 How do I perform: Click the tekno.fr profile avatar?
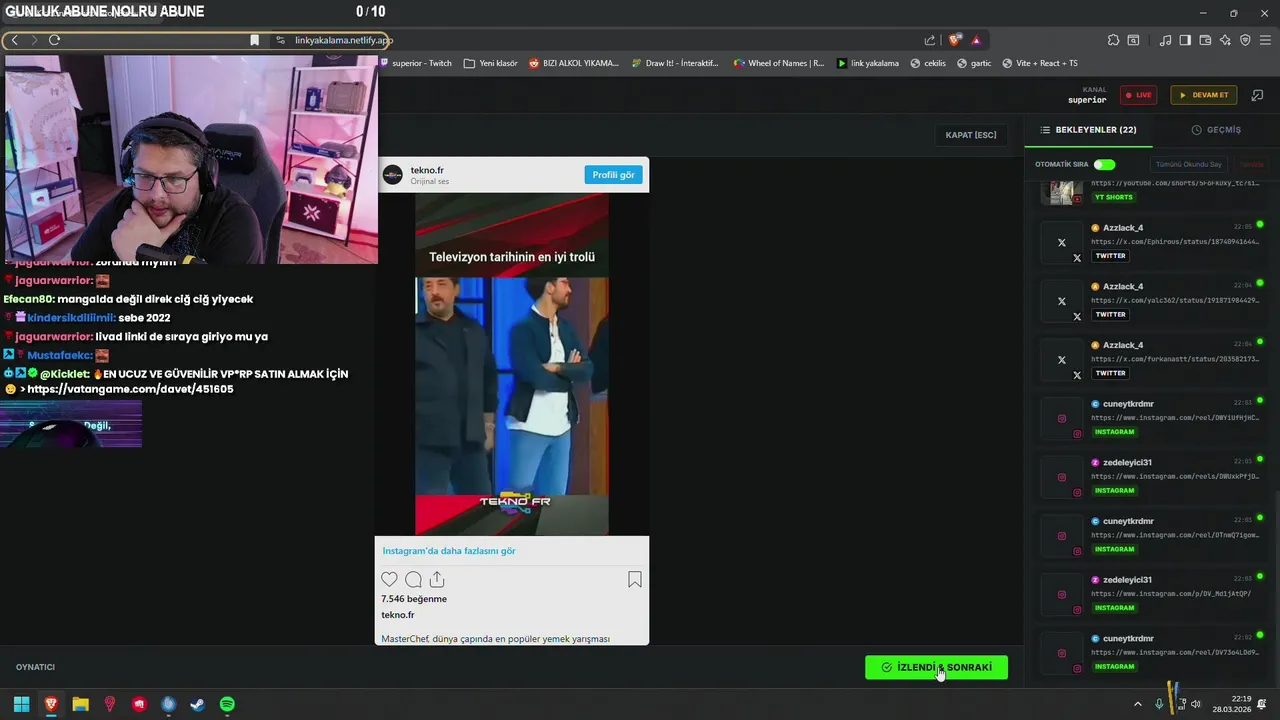tap(393, 175)
